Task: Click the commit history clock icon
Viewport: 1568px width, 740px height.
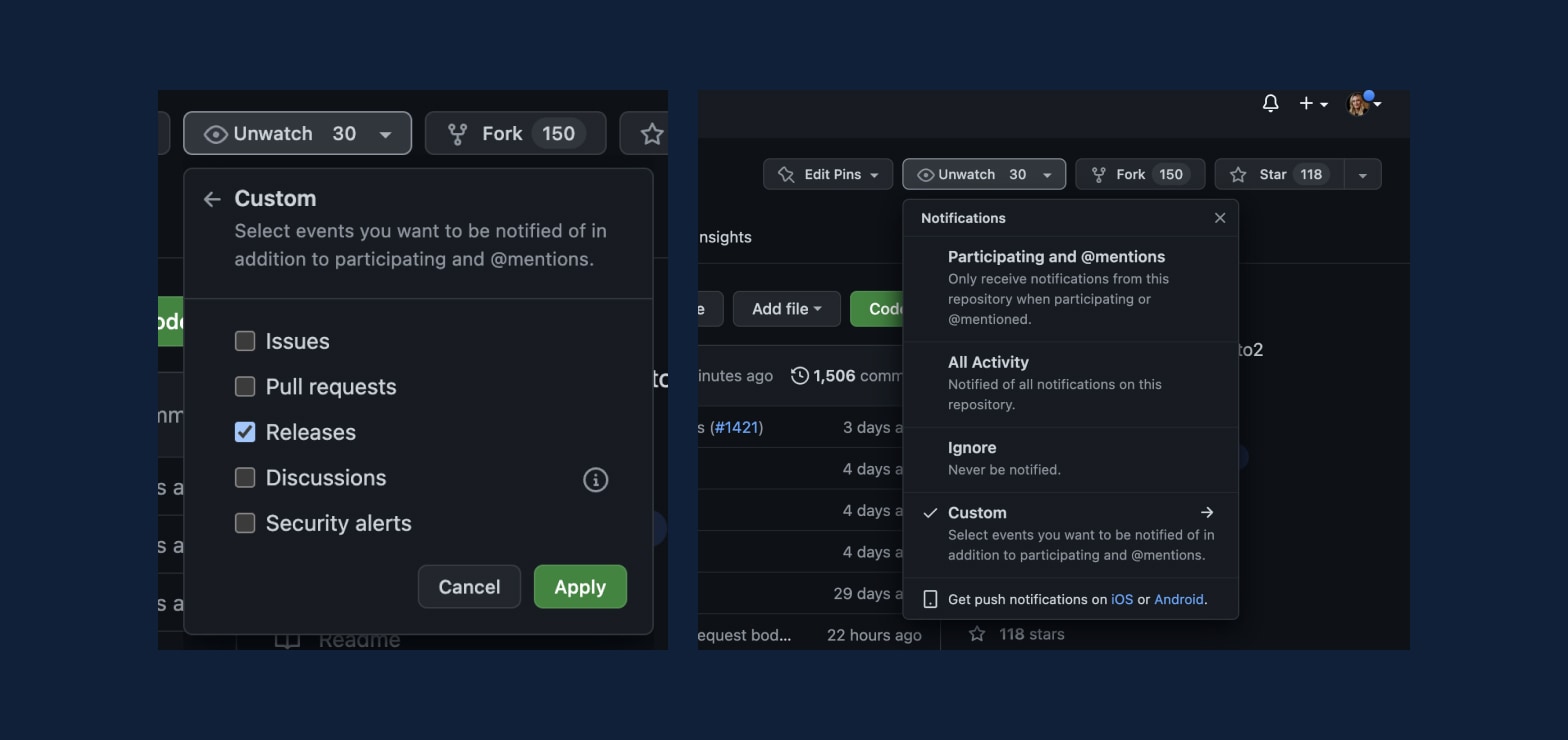Action: (x=800, y=376)
